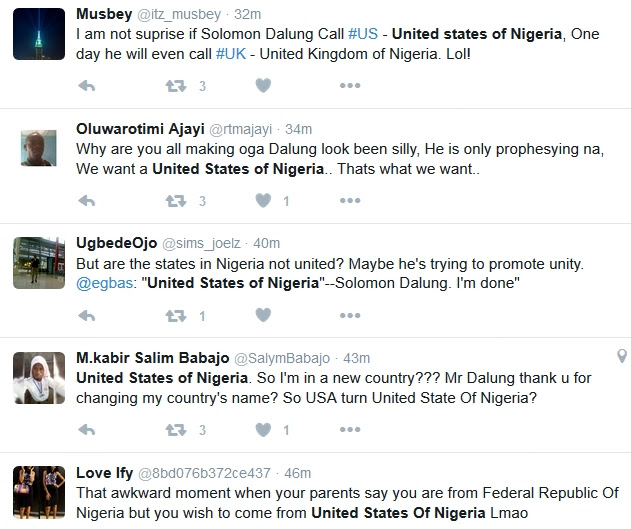Click the location pin on Babajo's tweet

coord(622,356)
